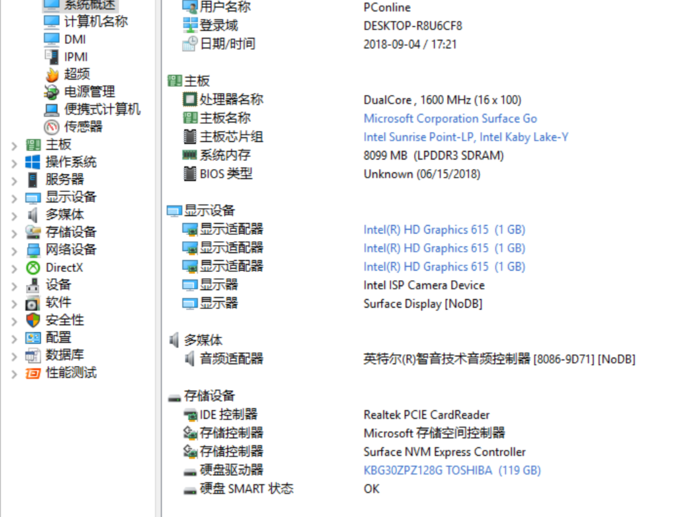This screenshot has width=700, height=517.
Task: Expand the 安全性 tree node
Action: [14, 321]
